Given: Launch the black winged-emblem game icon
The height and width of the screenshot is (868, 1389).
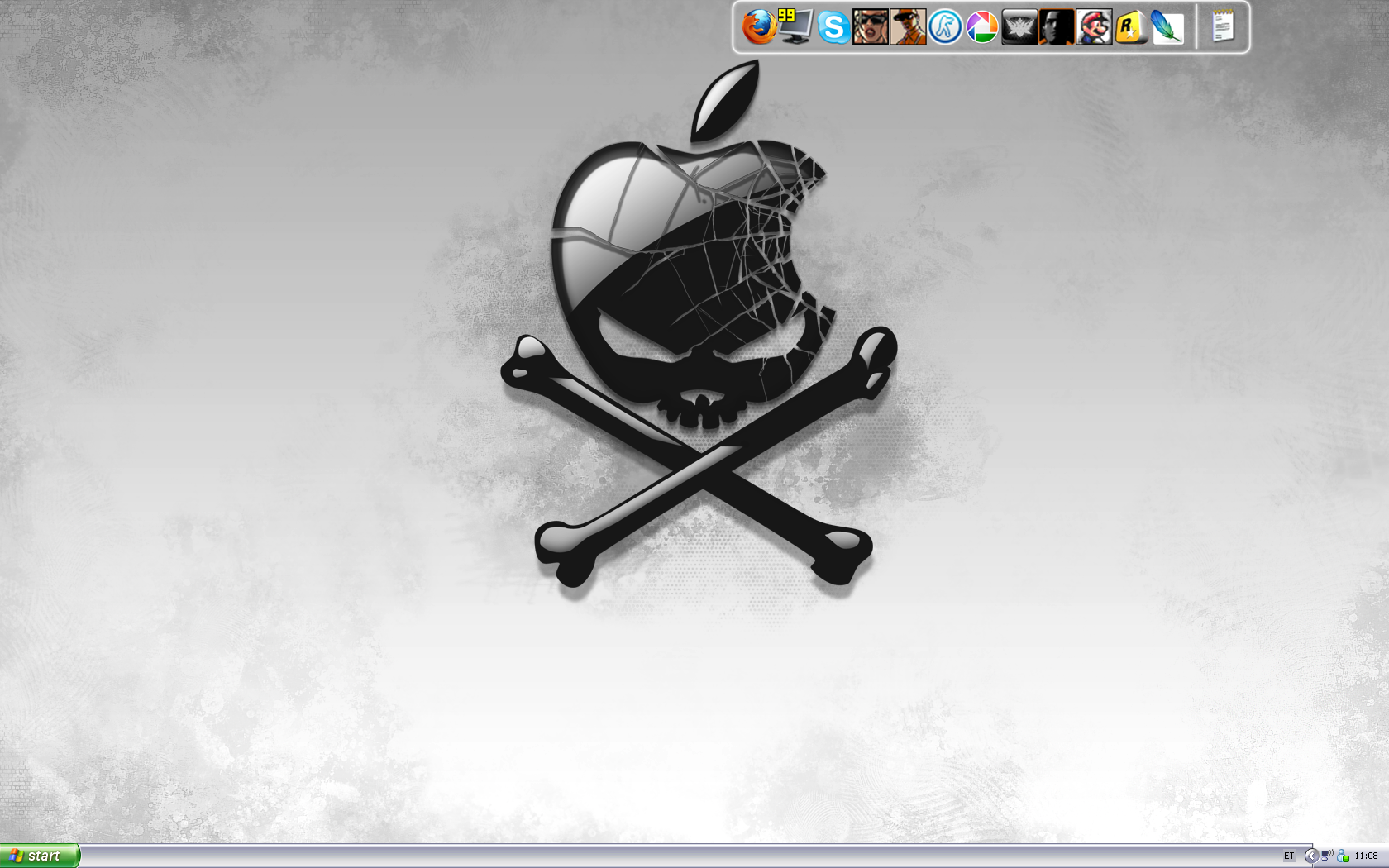Looking at the screenshot, I should point(1019,27).
